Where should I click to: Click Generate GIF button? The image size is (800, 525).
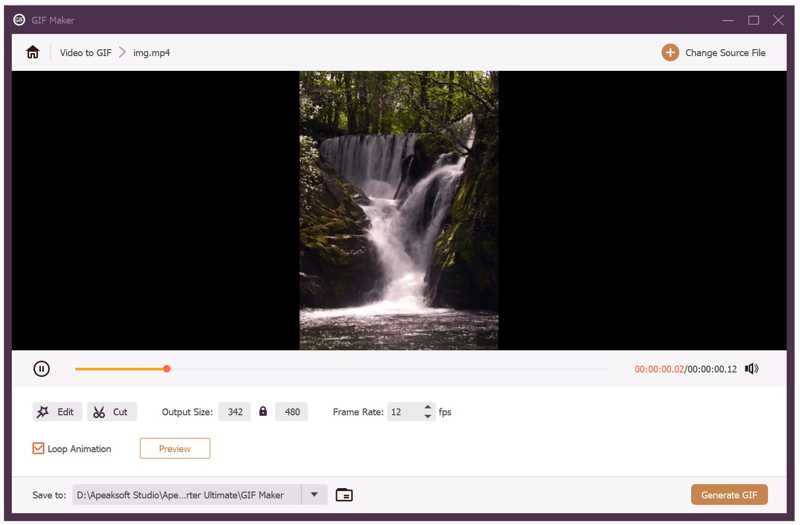[729, 495]
